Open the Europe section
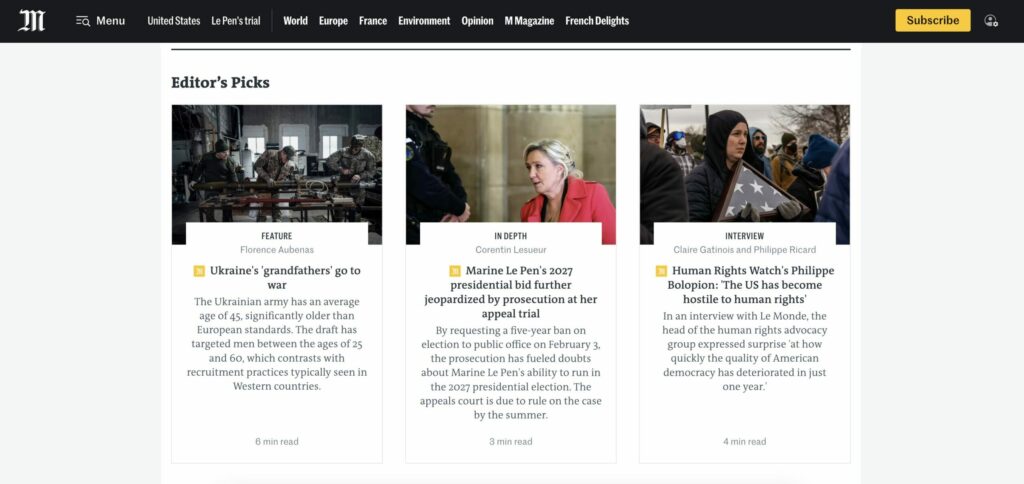Screen dimensions: 1024x484 click(x=333, y=21)
